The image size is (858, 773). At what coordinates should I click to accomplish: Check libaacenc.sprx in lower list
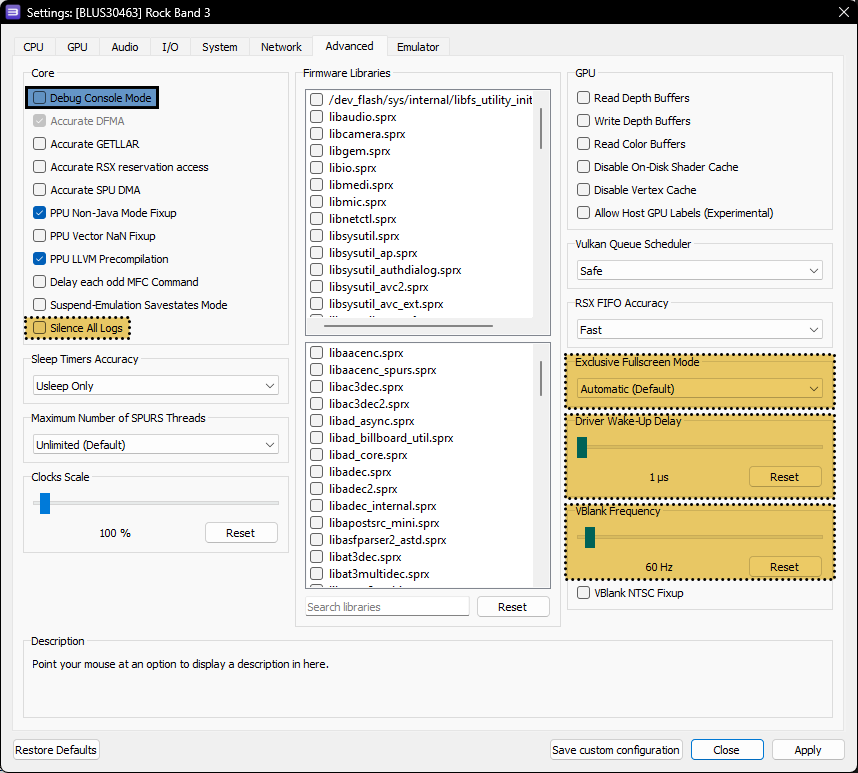tap(316, 353)
